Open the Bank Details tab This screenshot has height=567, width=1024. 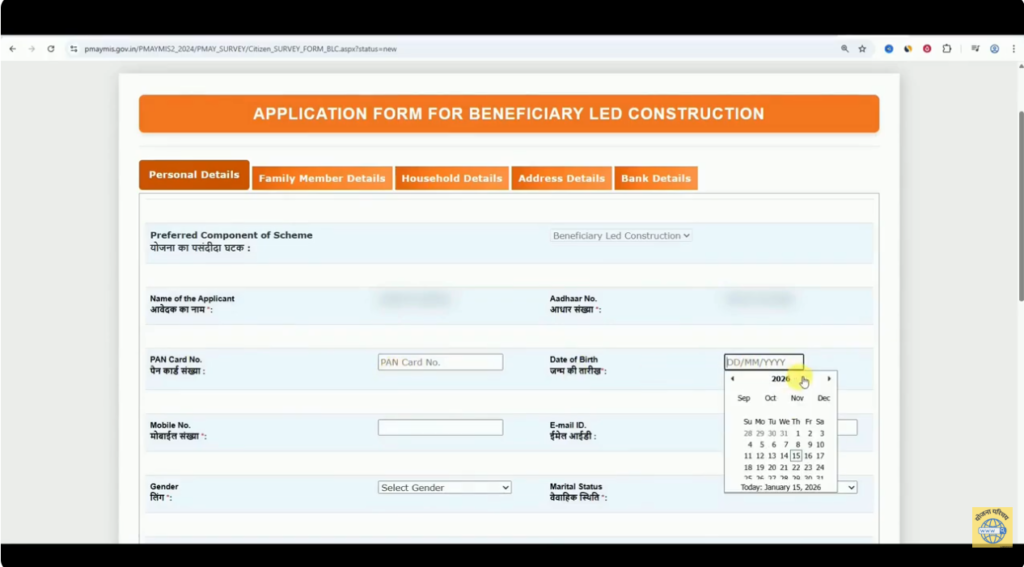click(x=656, y=179)
